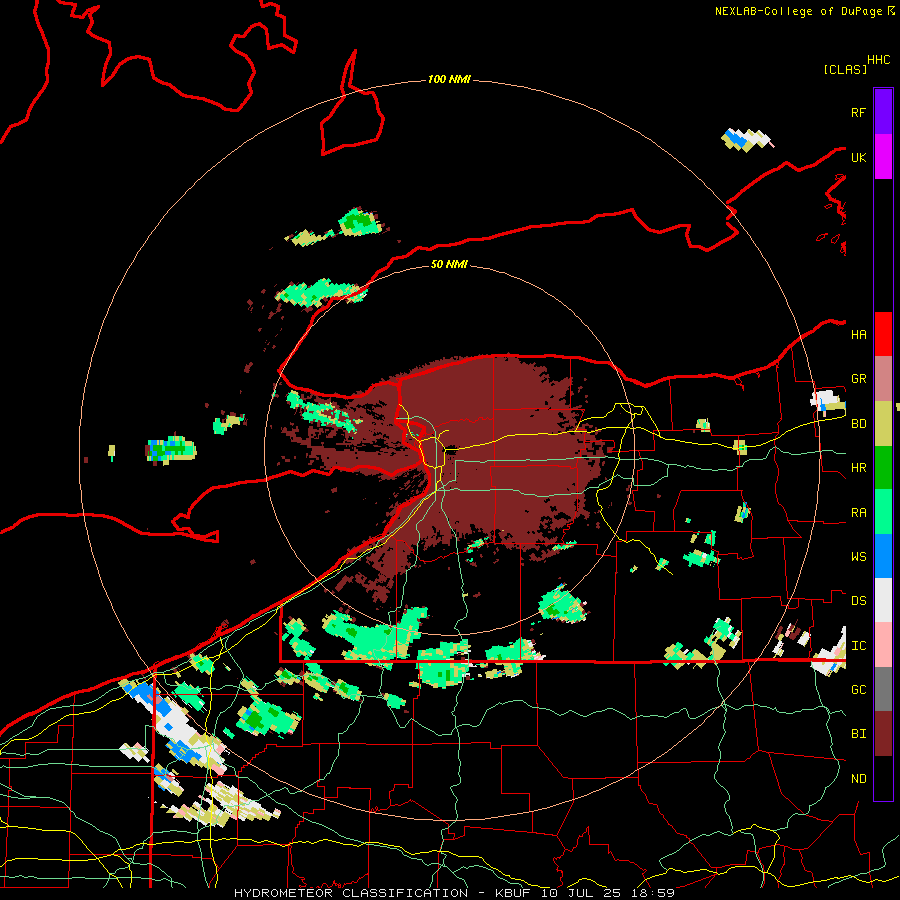
Task: Click the NEXLAB-College of DuPage credit text
Action: click(798, 11)
